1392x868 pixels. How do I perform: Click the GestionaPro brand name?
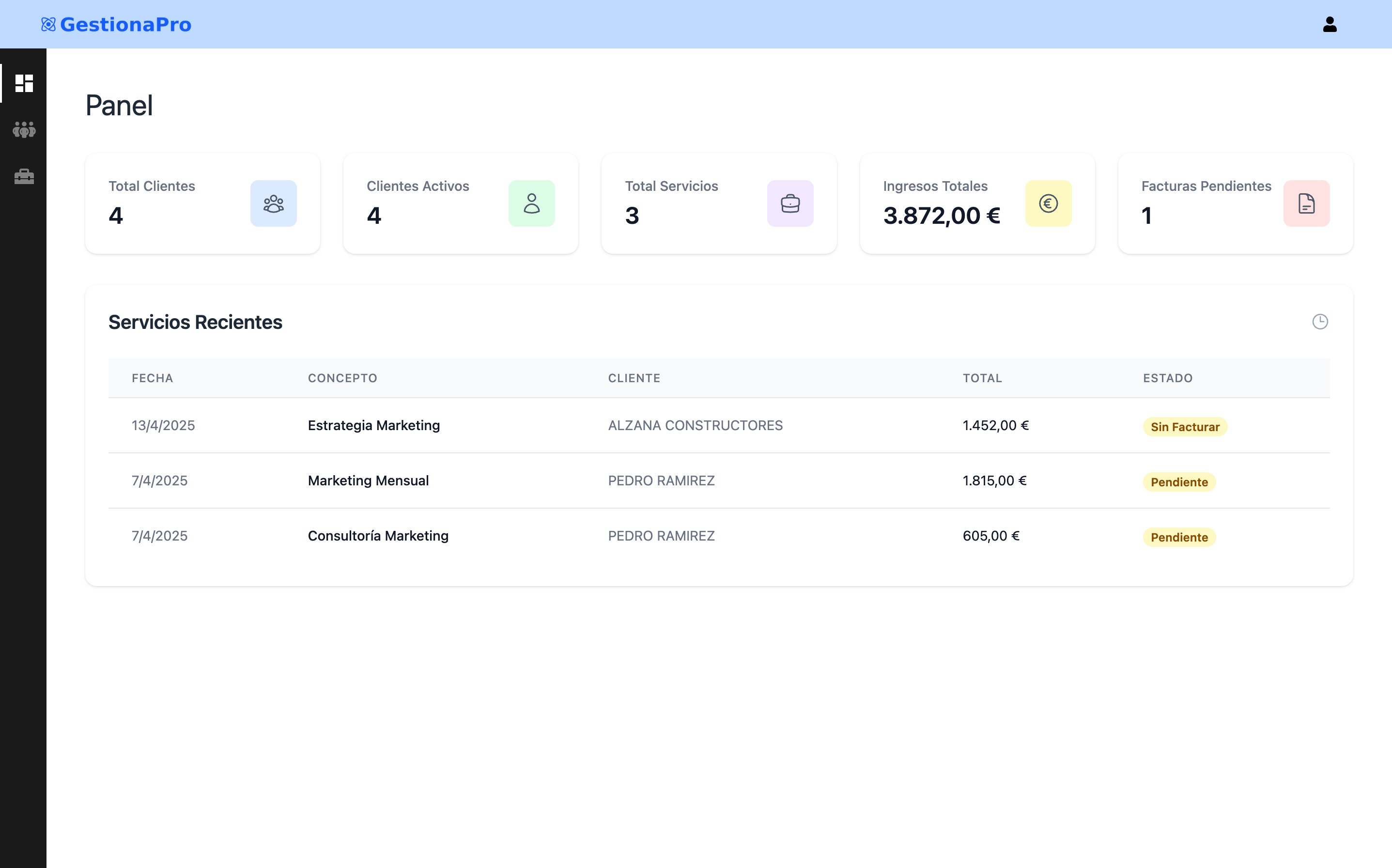(126, 25)
